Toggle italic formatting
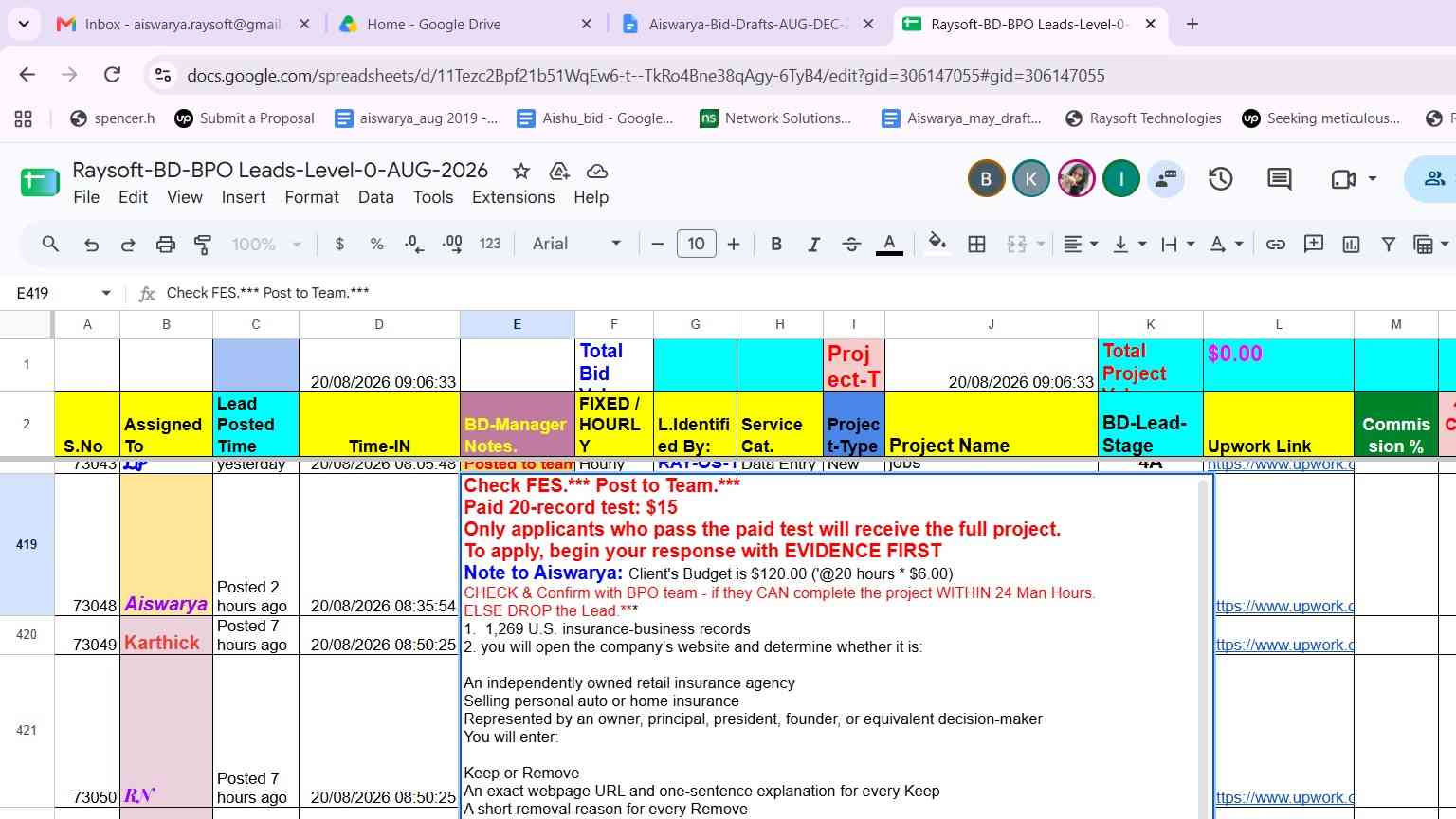This screenshot has width=1456, height=819. [x=813, y=245]
